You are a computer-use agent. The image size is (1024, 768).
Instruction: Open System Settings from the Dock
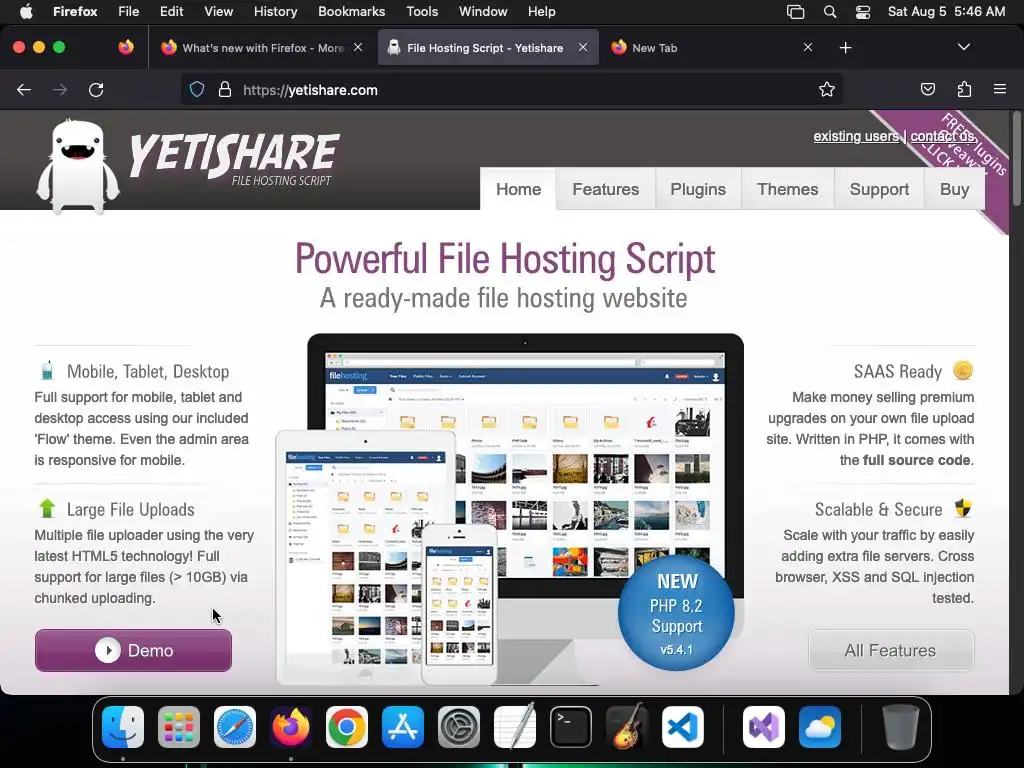(458, 727)
